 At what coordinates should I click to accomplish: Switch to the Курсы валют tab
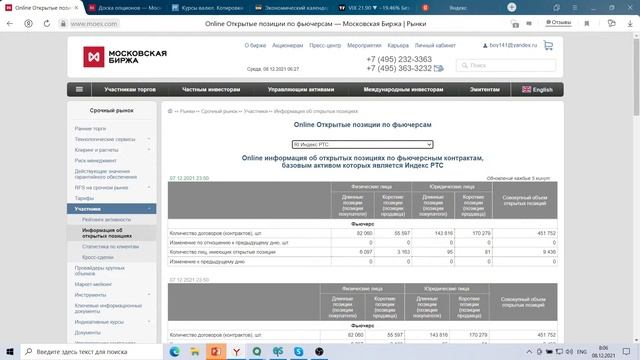point(208,8)
